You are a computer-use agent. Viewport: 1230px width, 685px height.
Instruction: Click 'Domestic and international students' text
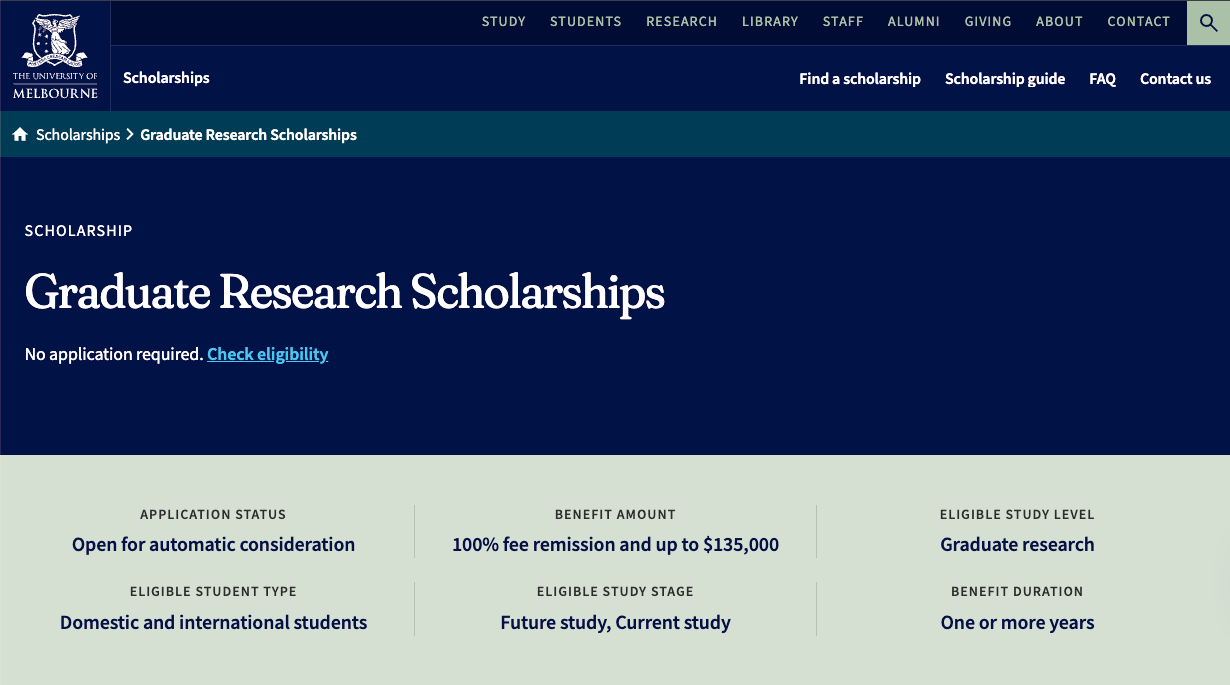click(213, 623)
